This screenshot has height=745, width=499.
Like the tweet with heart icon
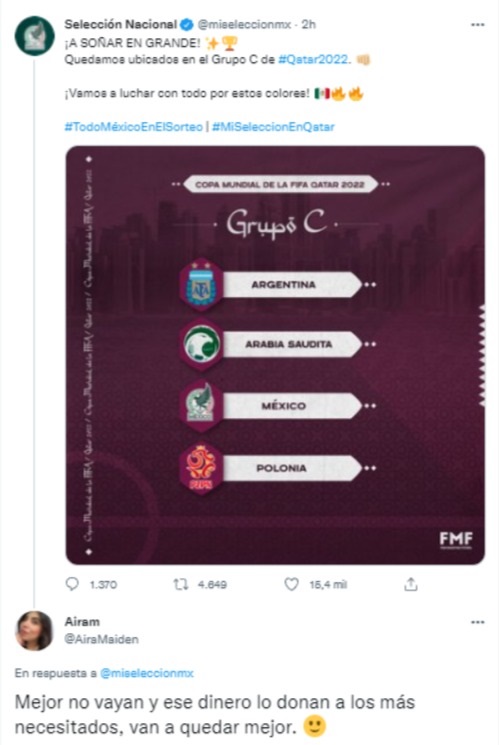(x=291, y=584)
